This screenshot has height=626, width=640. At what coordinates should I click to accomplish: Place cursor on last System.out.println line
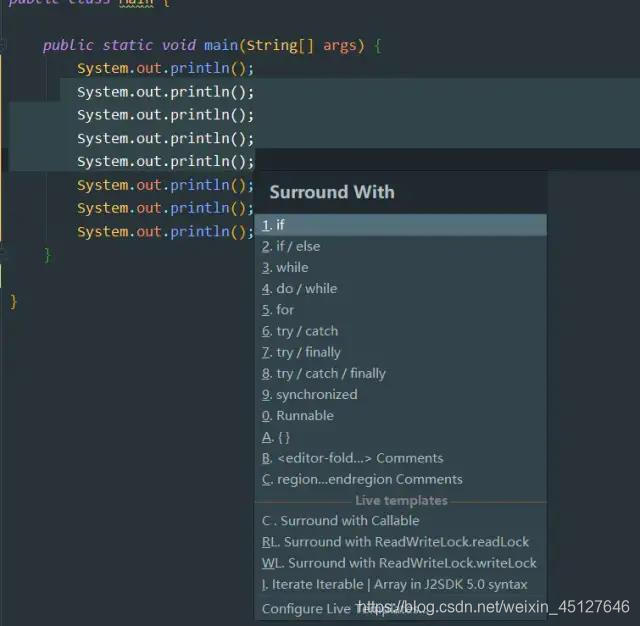tap(165, 232)
